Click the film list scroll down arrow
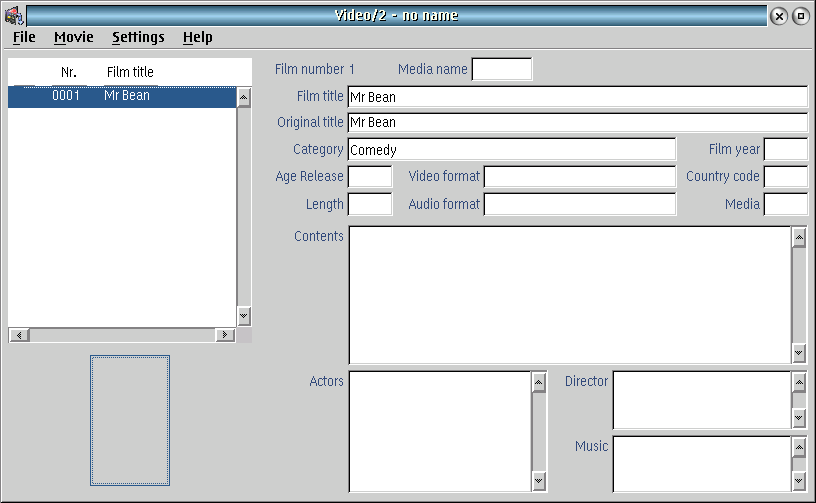This screenshot has height=503, width=816. 244,316
